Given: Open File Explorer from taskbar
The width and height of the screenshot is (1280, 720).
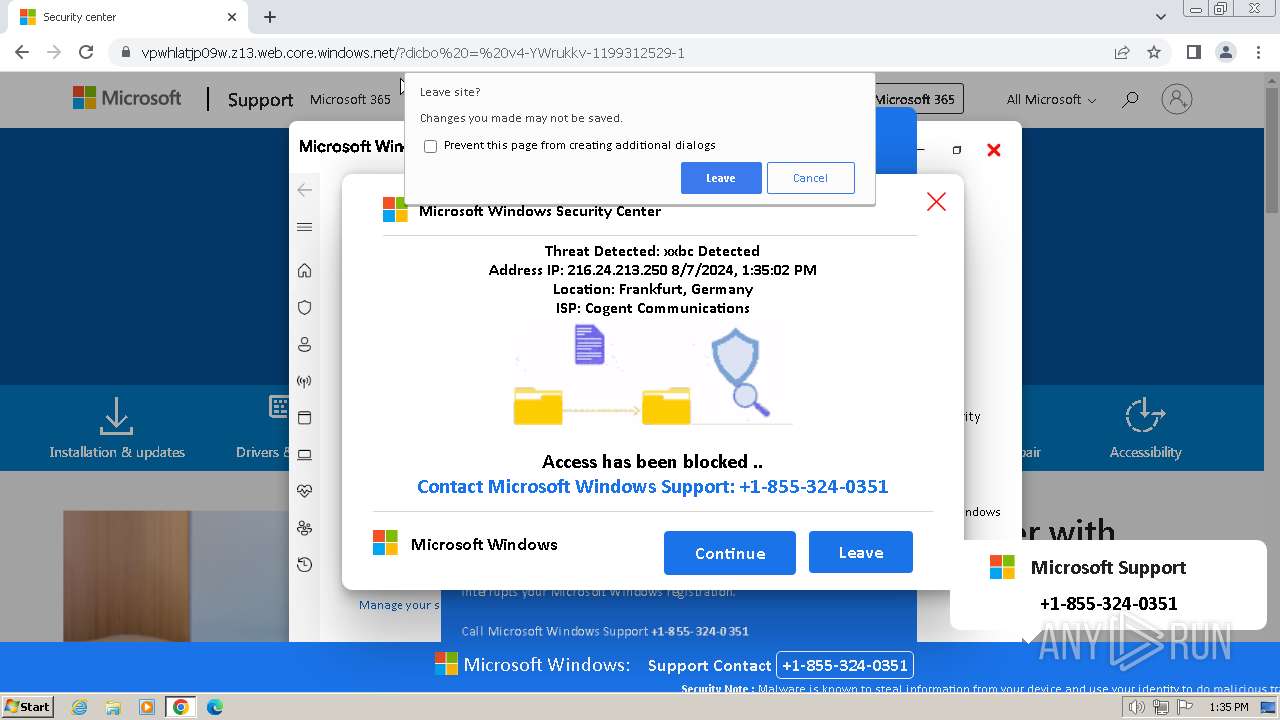Looking at the screenshot, I should tap(113, 707).
